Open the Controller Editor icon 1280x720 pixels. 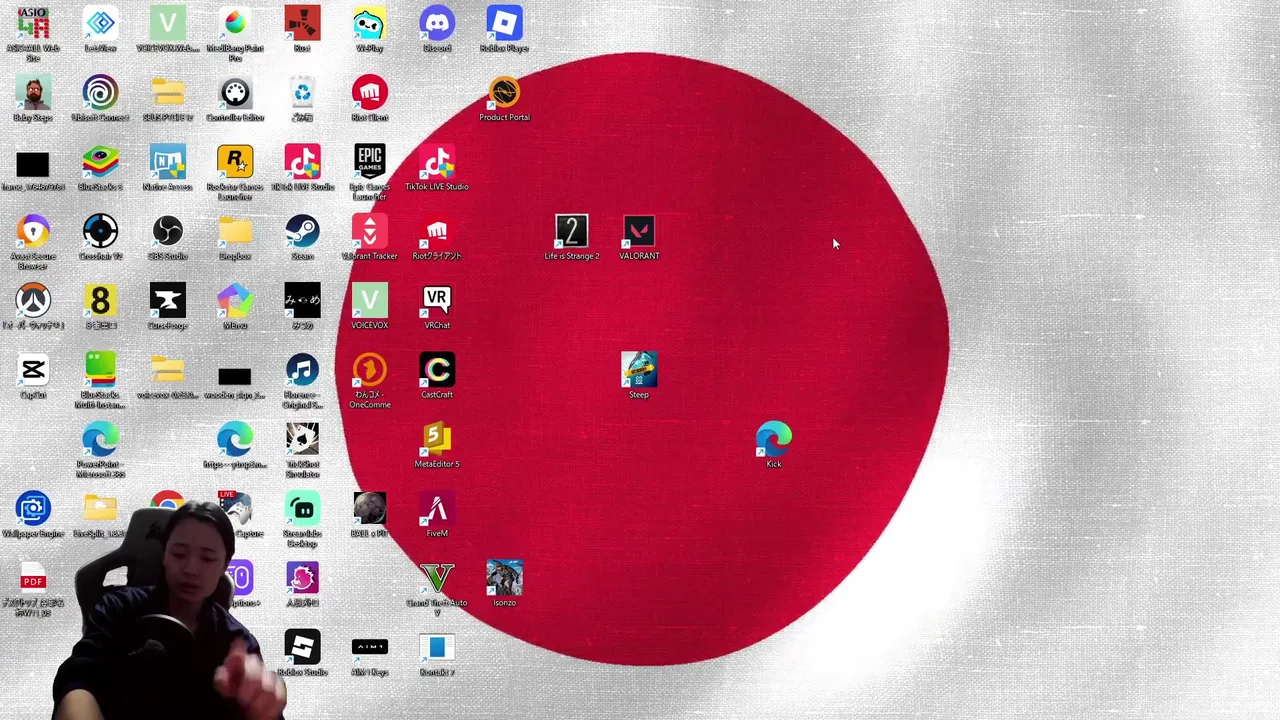pyautogui.click(x=235, y=93)
